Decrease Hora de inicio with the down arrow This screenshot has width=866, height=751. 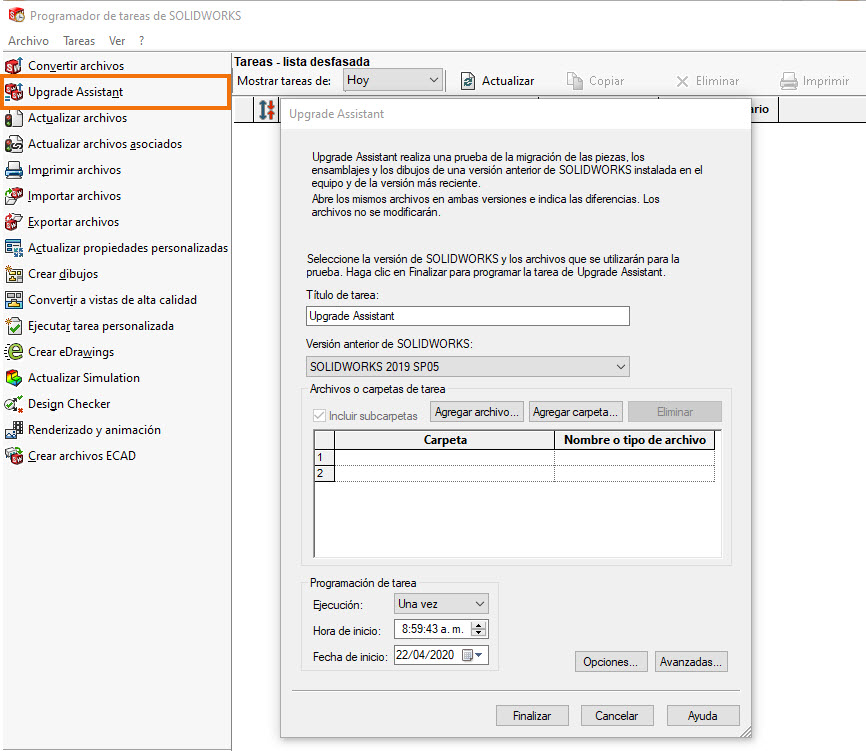pyautogui.click(x=479, y=633)
